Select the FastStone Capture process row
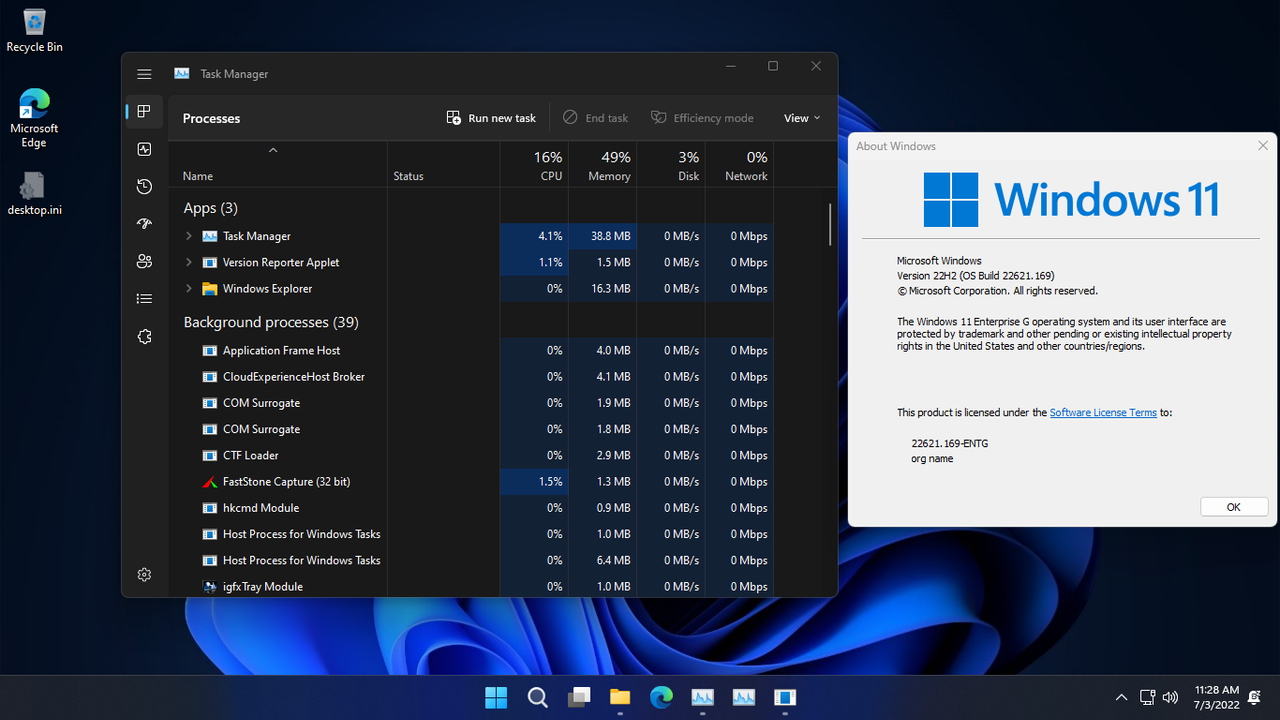The width and height of the screenshot is (1280, 720). click(x=286, y=481)
